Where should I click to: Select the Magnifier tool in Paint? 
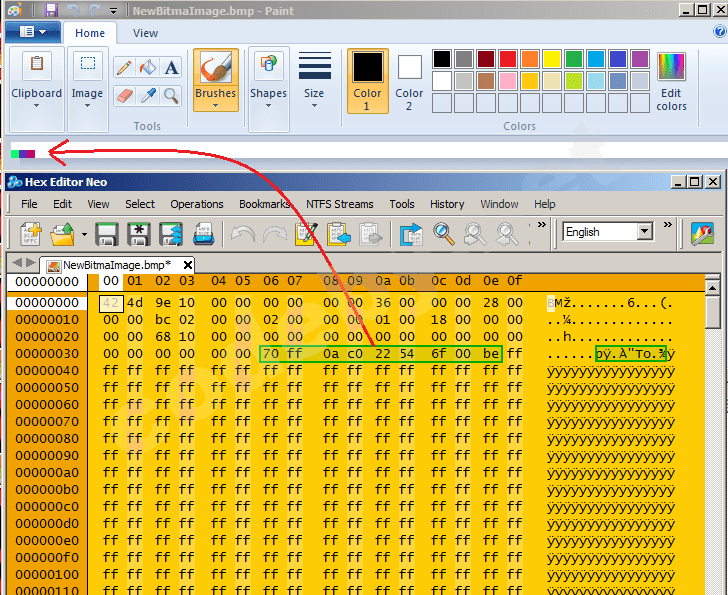click(172, 96)
